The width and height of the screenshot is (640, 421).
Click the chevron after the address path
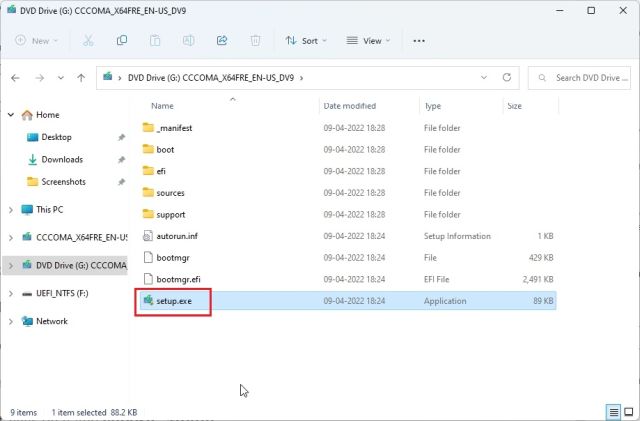(x=302, y=78)
